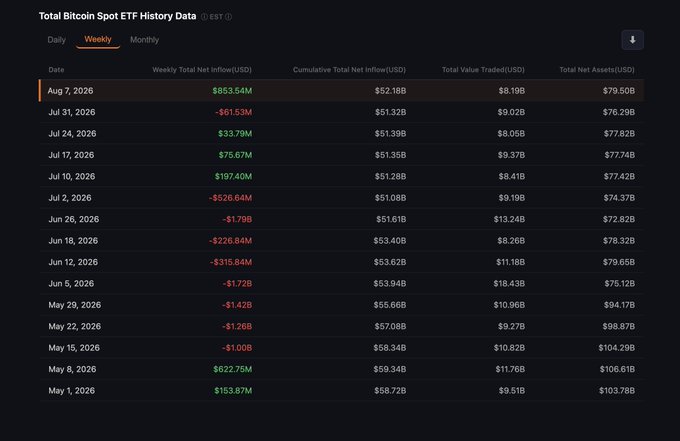
Task: Switch to the Monthly tab
Action: [144, 40]
